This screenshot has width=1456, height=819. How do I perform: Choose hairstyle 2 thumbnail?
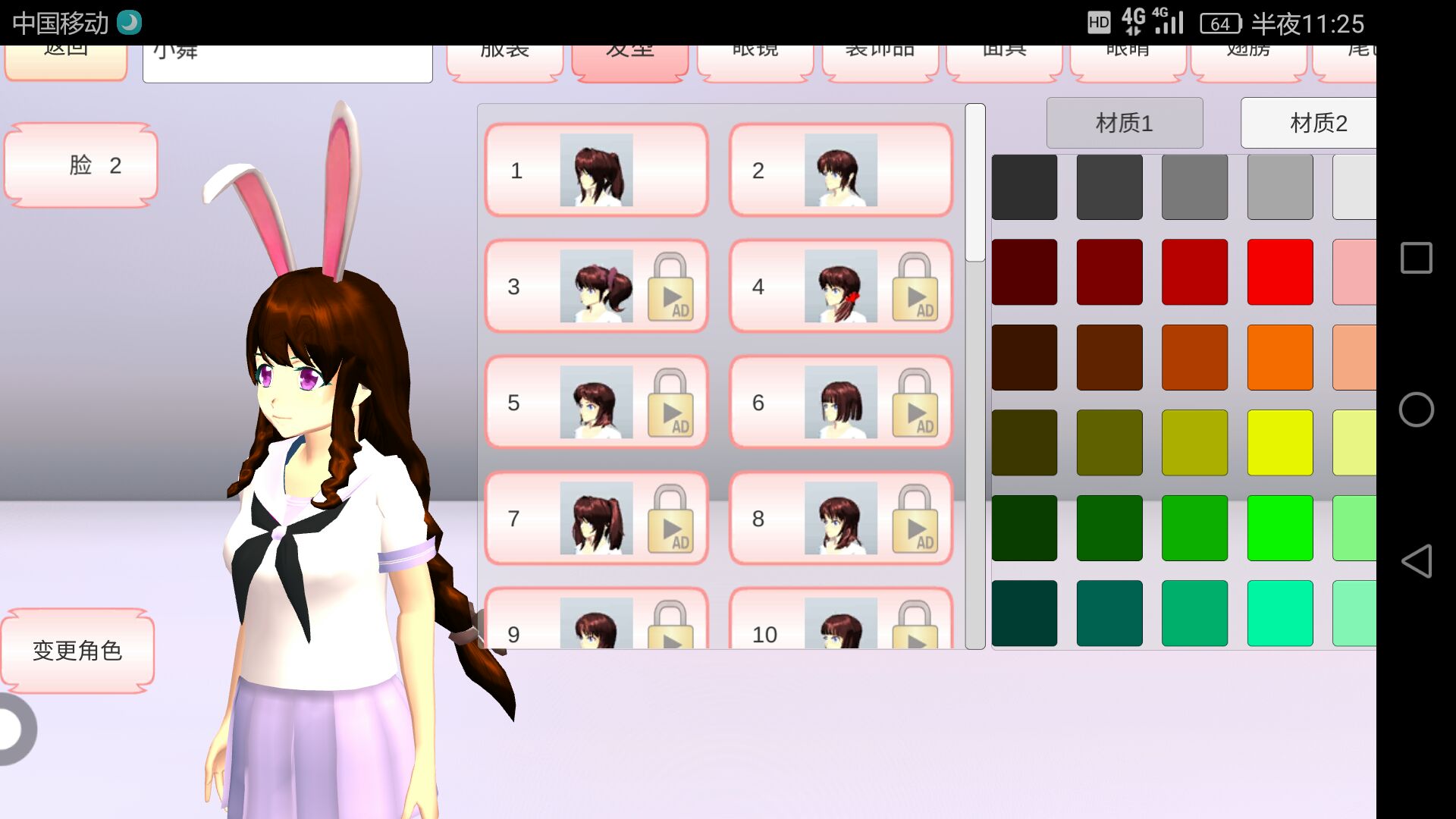click(840, 171)
